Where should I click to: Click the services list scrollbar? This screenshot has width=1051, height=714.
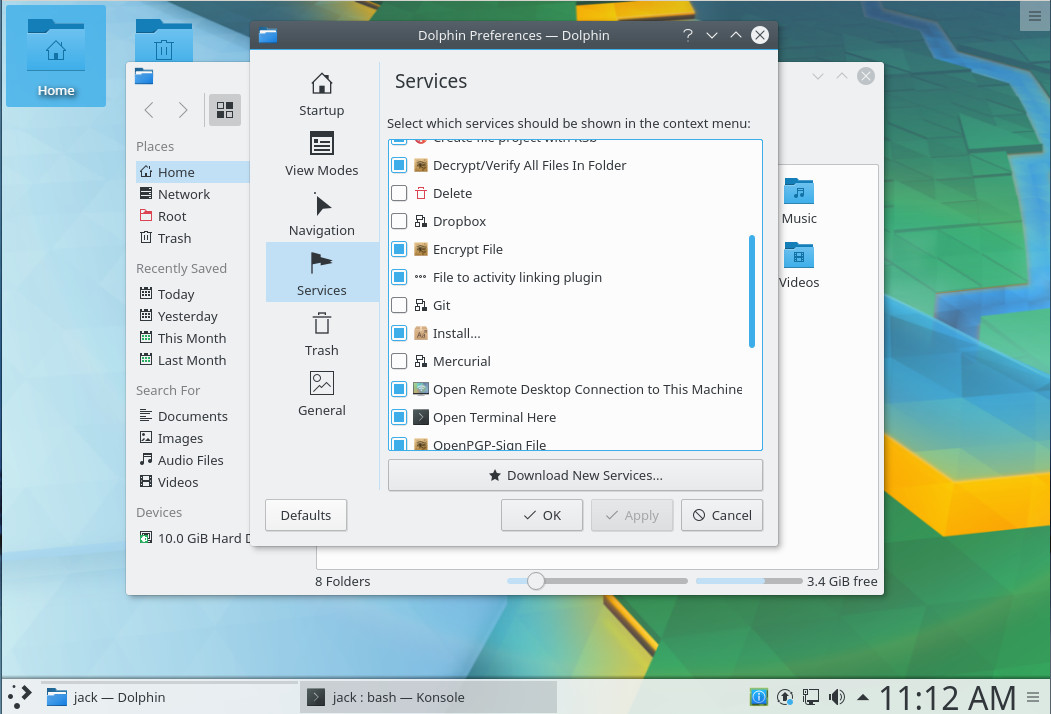(752, 290)
